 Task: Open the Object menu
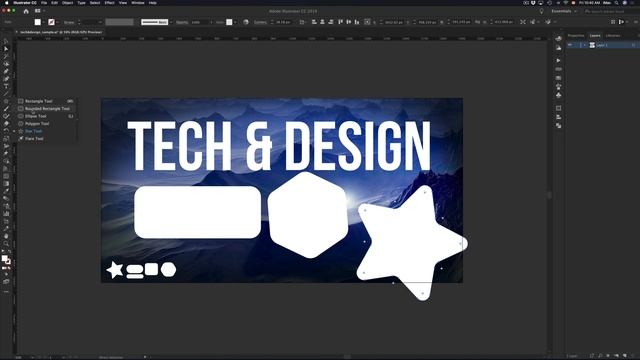click(68, 3)
